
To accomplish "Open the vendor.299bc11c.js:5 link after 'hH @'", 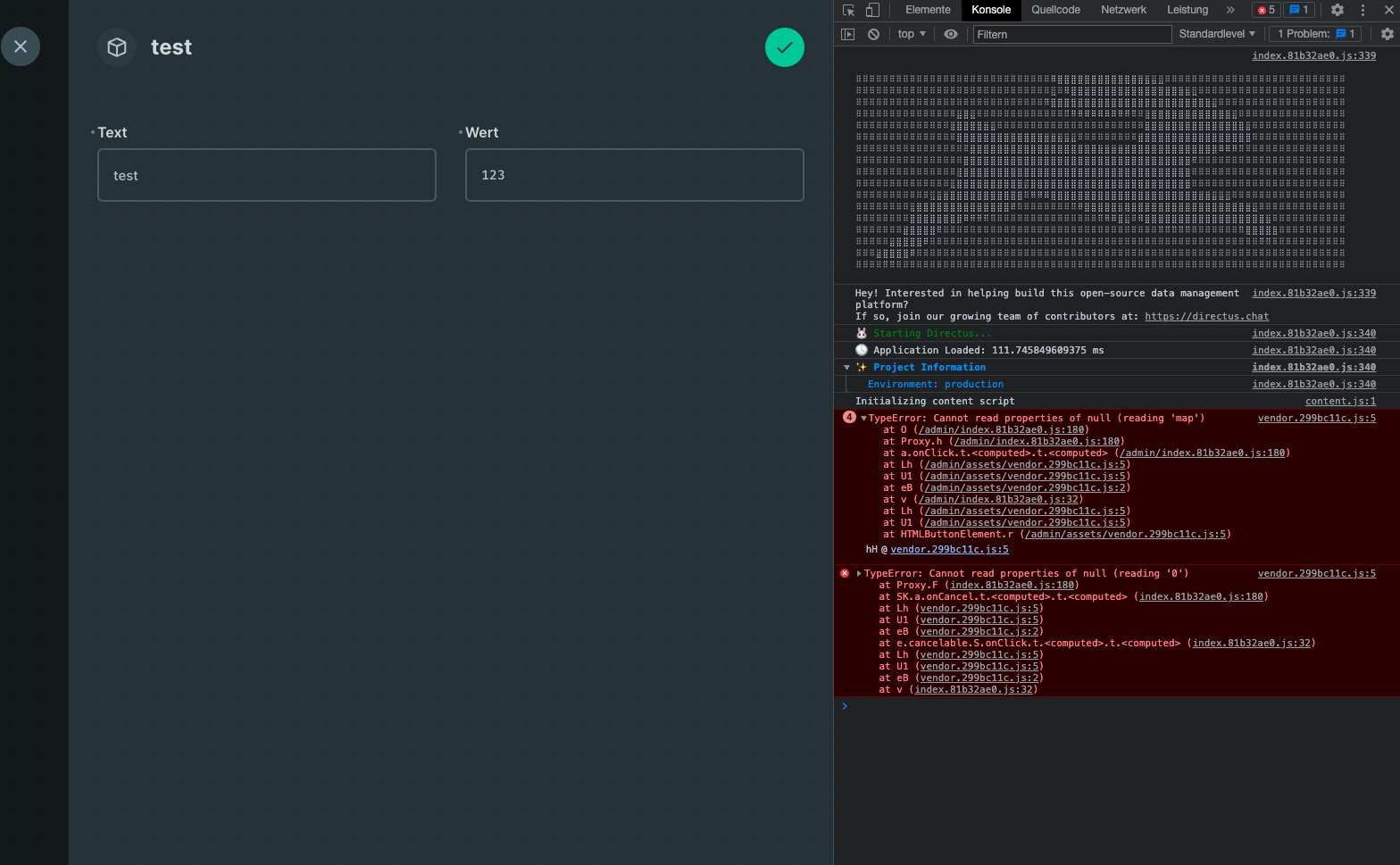I will [949, 549].
